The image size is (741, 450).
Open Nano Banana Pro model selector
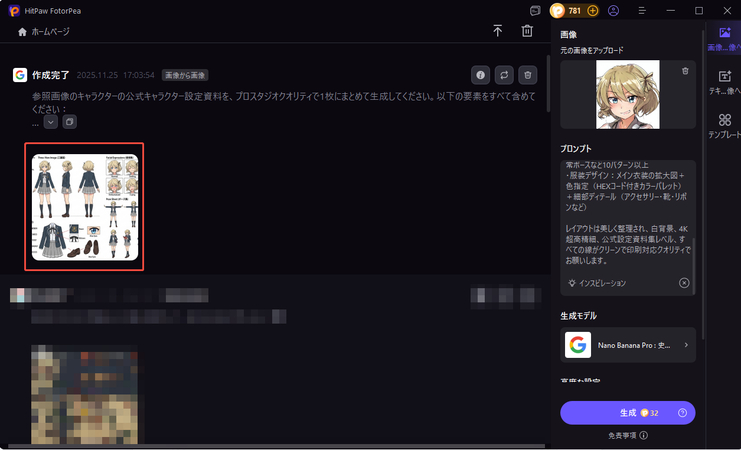628,345
